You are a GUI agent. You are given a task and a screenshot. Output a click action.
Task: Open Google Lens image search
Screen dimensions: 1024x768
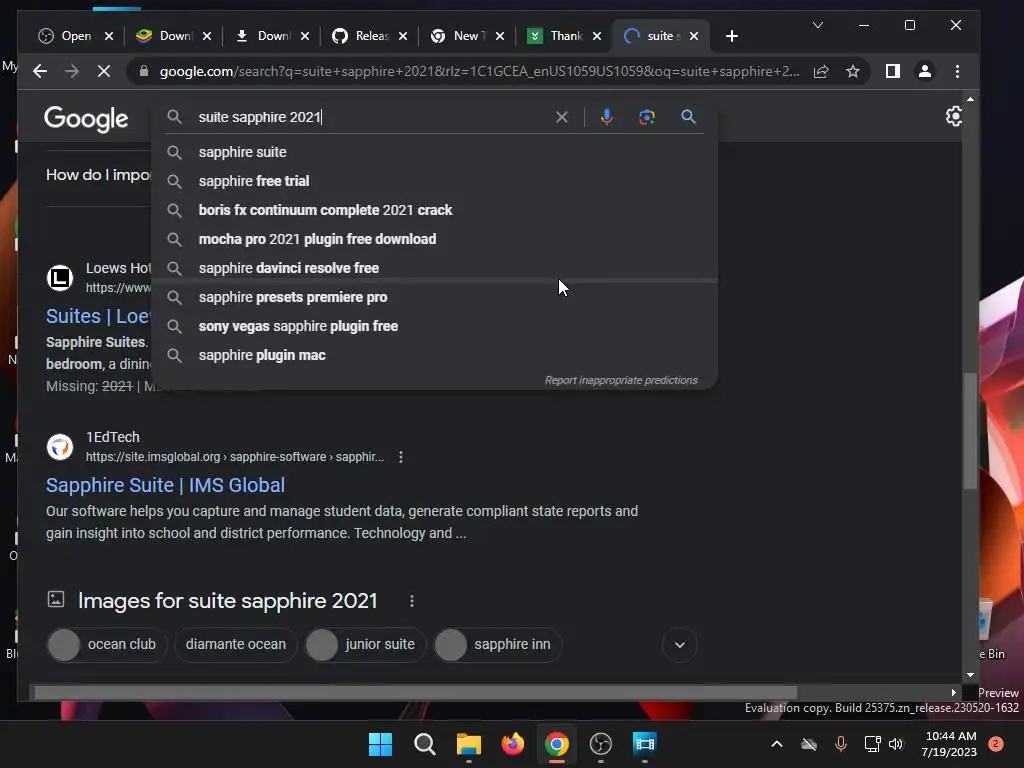(x=647, y=117)
